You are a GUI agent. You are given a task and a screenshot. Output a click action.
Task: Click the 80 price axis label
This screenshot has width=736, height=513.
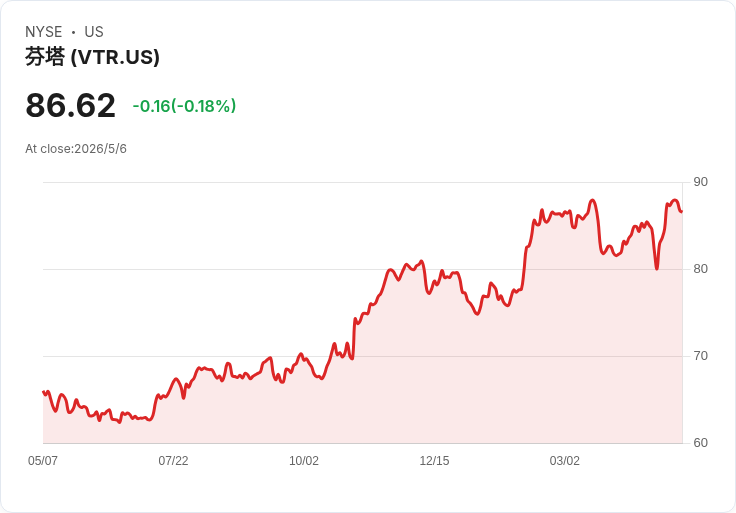700,269
